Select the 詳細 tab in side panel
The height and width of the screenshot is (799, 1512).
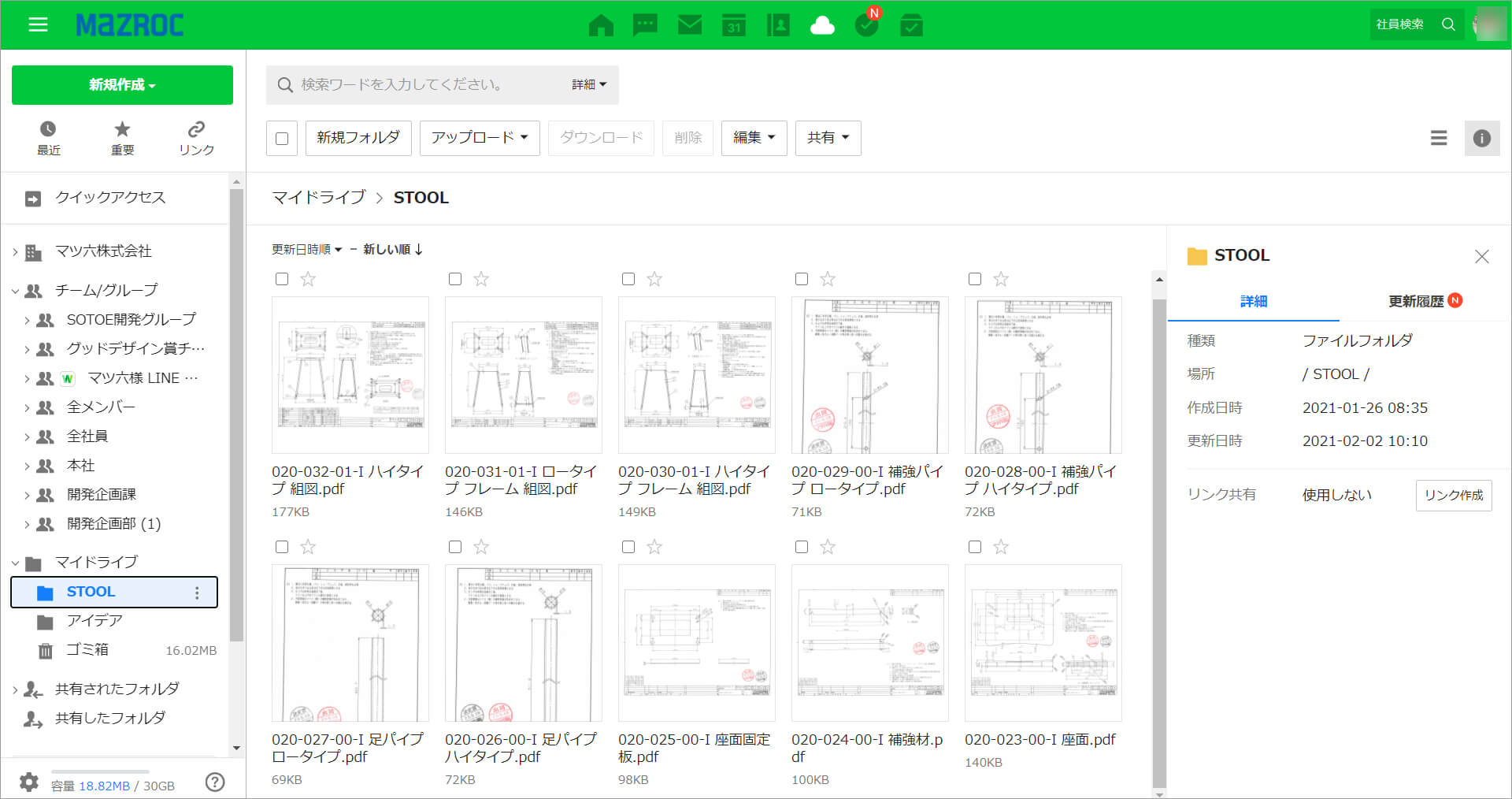(x=1253, y=301)
